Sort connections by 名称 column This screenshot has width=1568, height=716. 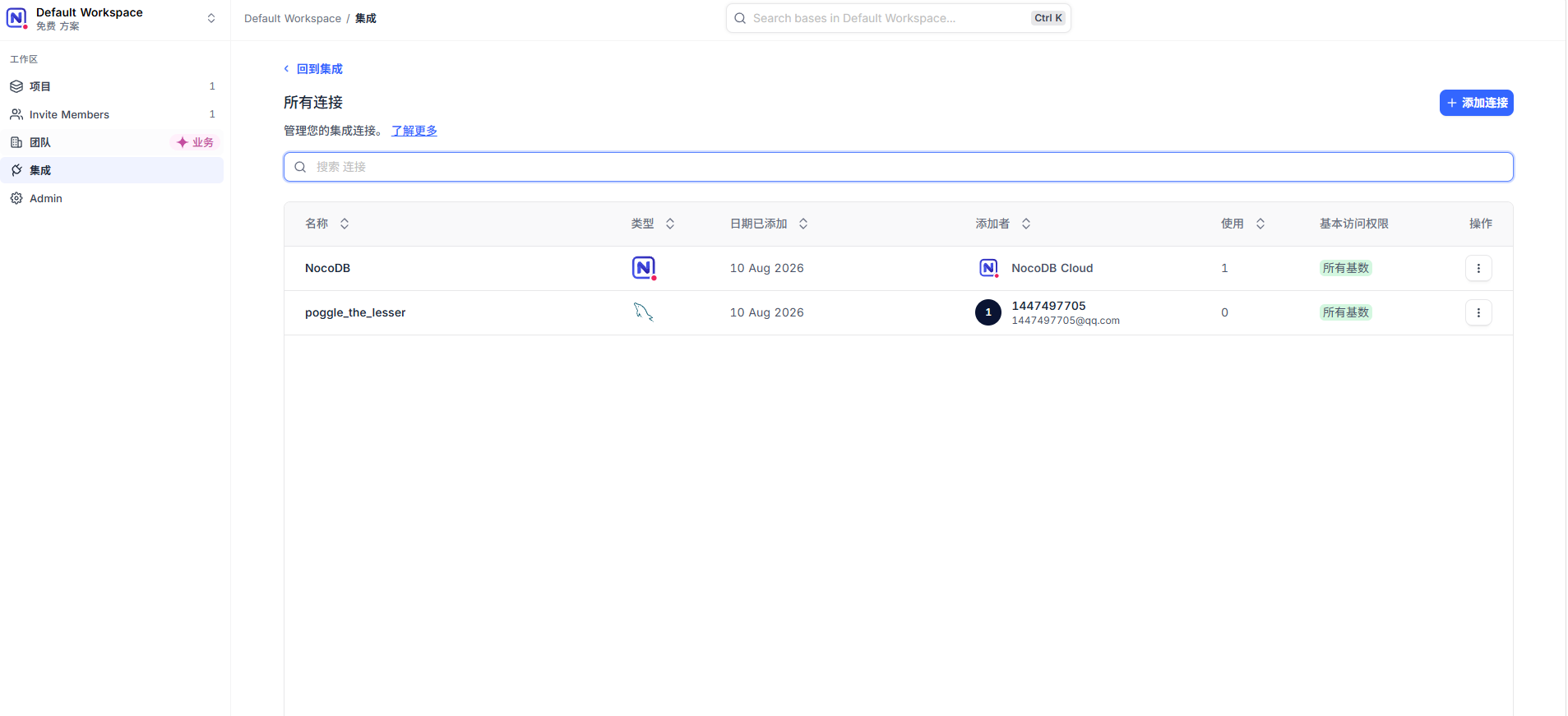click(x=345, y=224)
